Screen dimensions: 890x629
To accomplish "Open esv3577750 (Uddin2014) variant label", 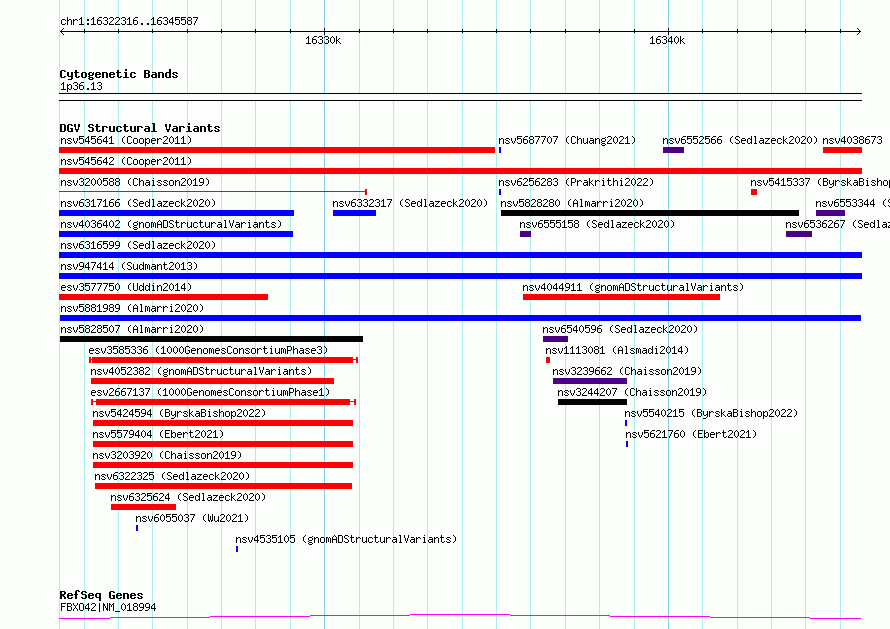I will (x=126, y=287).
